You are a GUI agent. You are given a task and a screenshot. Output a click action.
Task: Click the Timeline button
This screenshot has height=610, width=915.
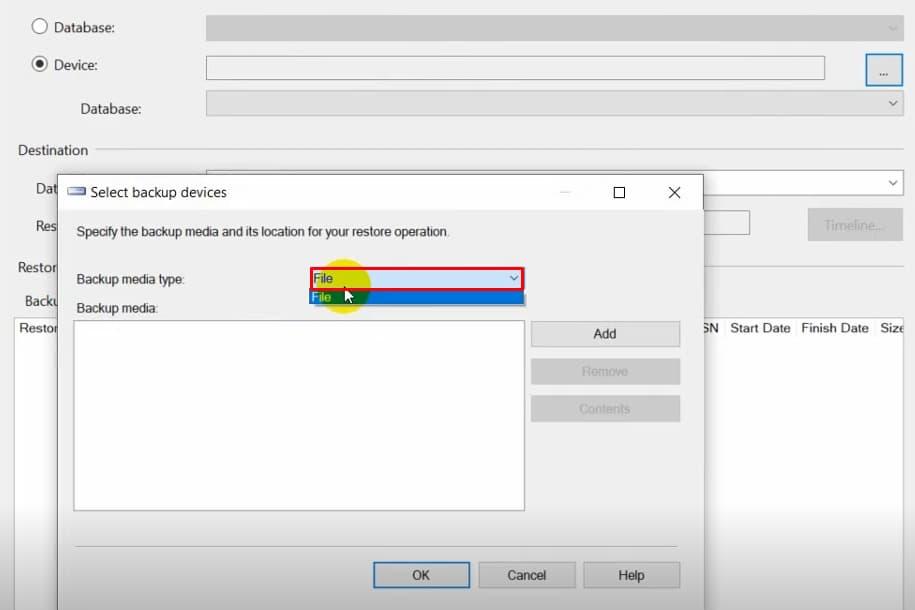click(x=855, y=225)
